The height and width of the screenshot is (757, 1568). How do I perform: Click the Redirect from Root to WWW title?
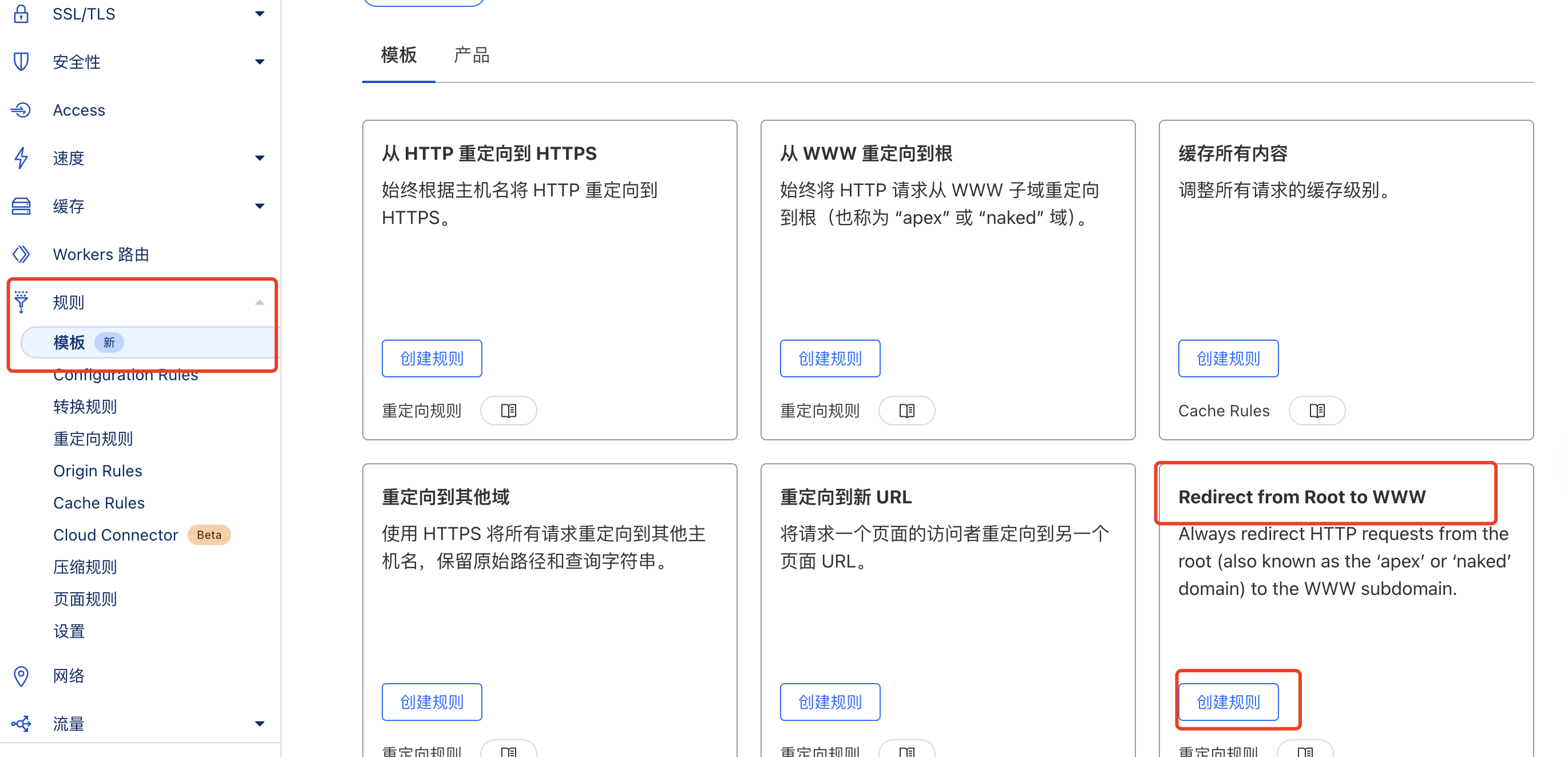(x=1301, y=497)
